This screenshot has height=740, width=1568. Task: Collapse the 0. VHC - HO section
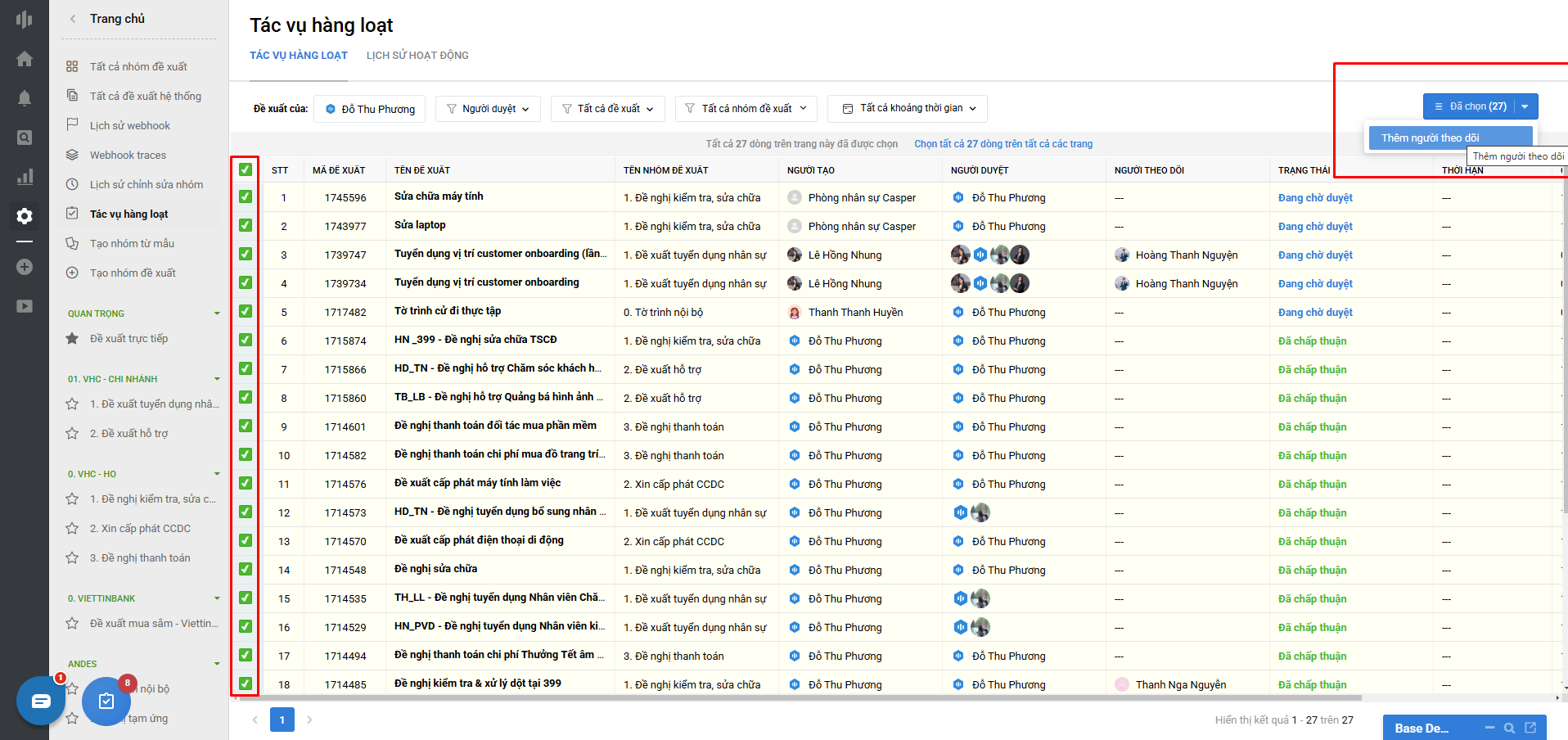coord(217,474)
